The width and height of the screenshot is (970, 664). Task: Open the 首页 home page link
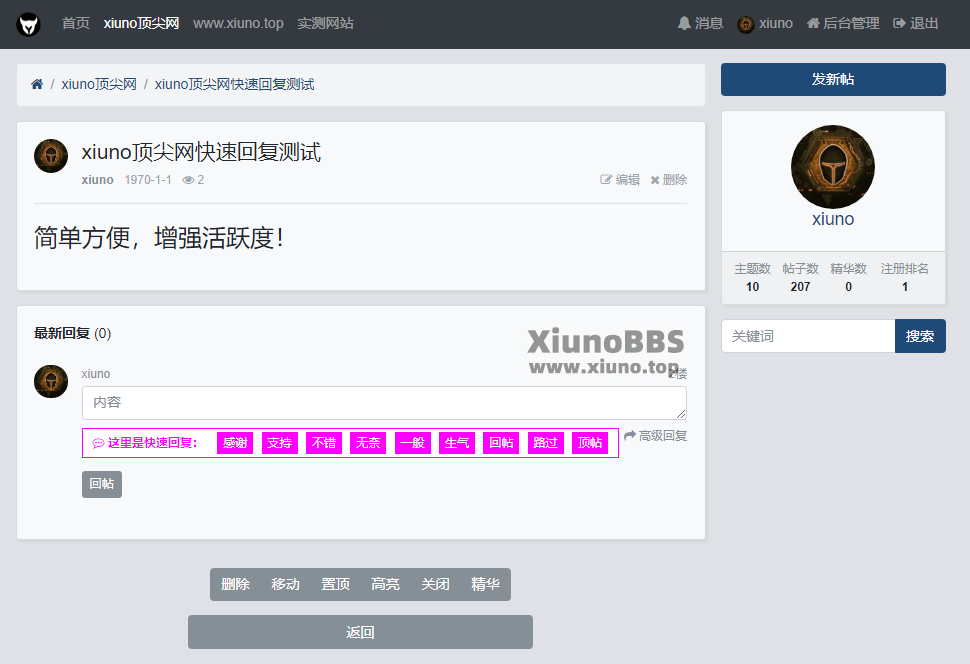(x=75, y=24)
